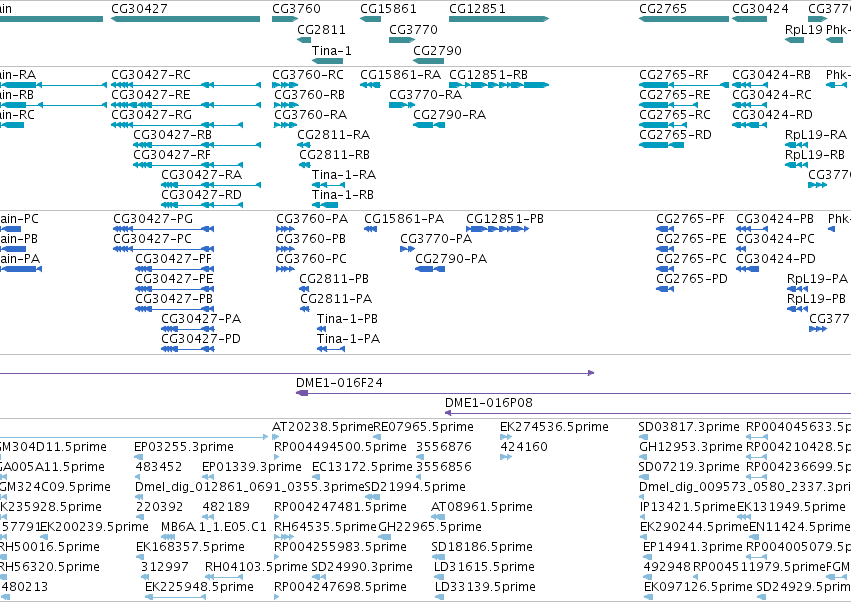851x602 pixels.
Task: Open the CG2811-PB protein label
Action: coord(334,279)
